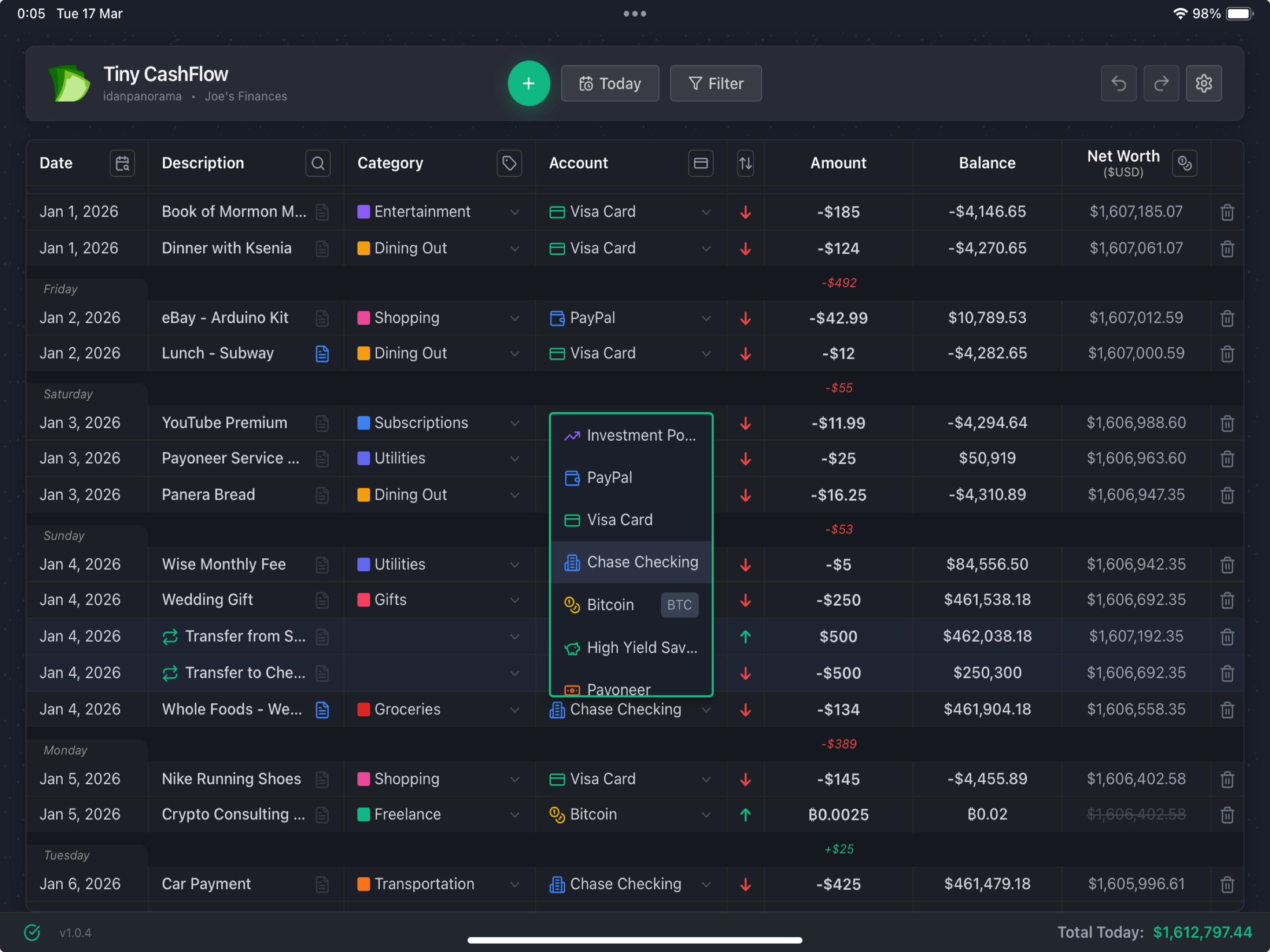Image resolution: width=1270 pixels, height=952 pixels.
Task: Click the Joe's Finances workbook name
Action: [246, 97]
